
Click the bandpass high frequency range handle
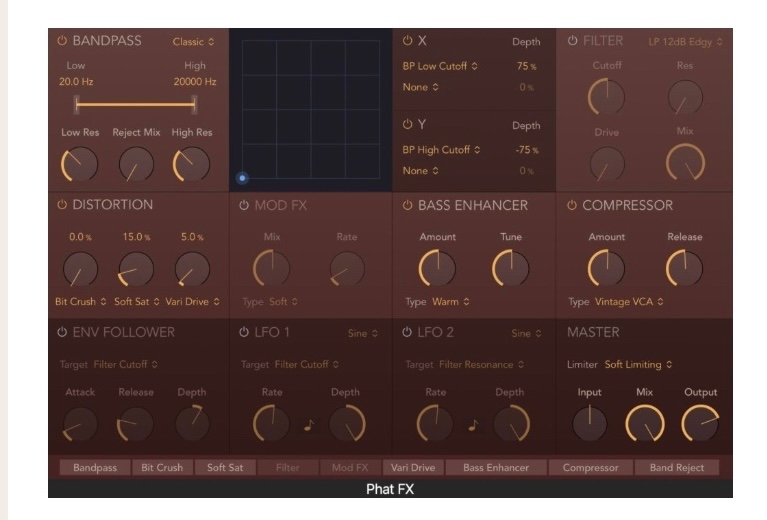pyautogui.click(x=194, y=104)
